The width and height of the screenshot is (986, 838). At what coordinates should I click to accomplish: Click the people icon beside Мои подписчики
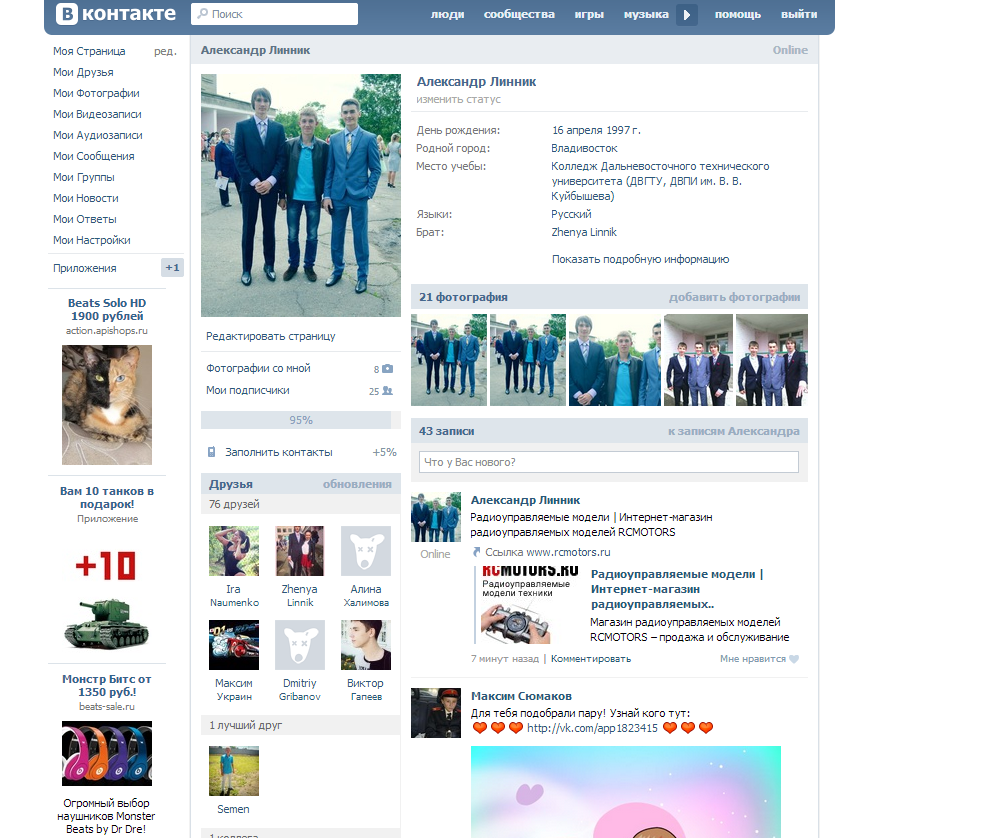point(387,390)
